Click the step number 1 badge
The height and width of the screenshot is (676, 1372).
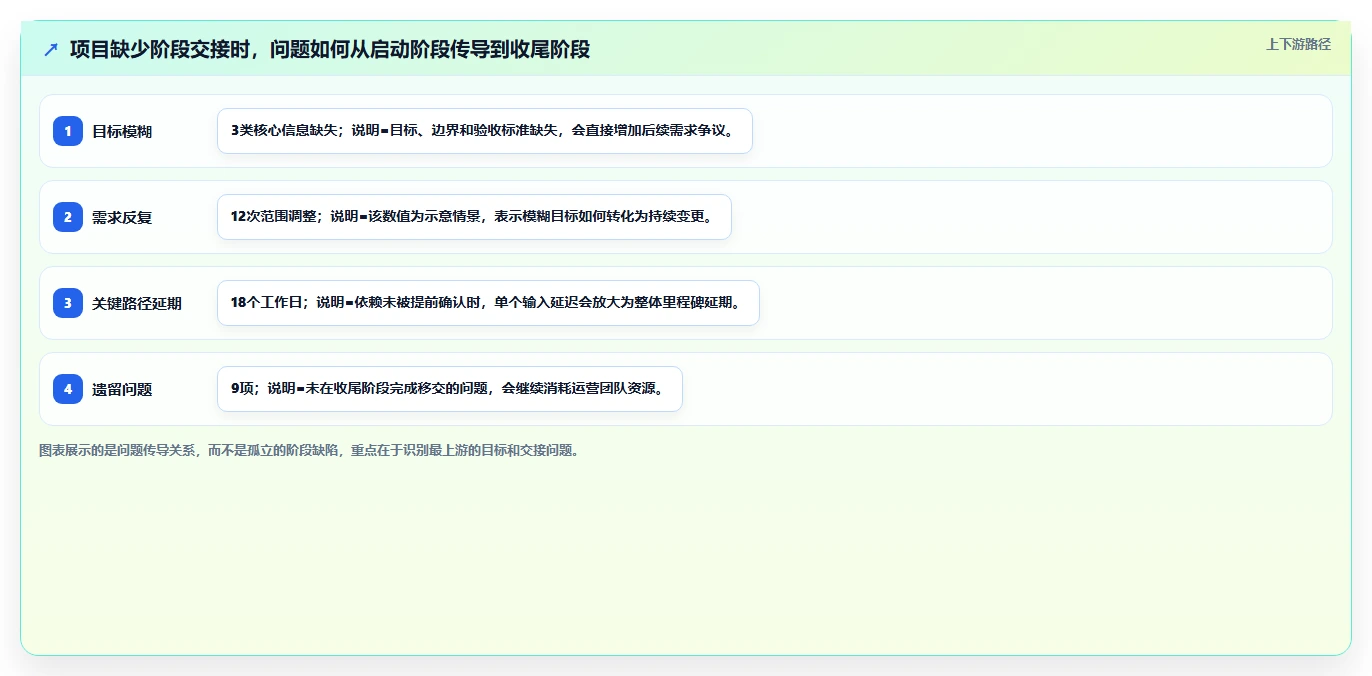68,131
